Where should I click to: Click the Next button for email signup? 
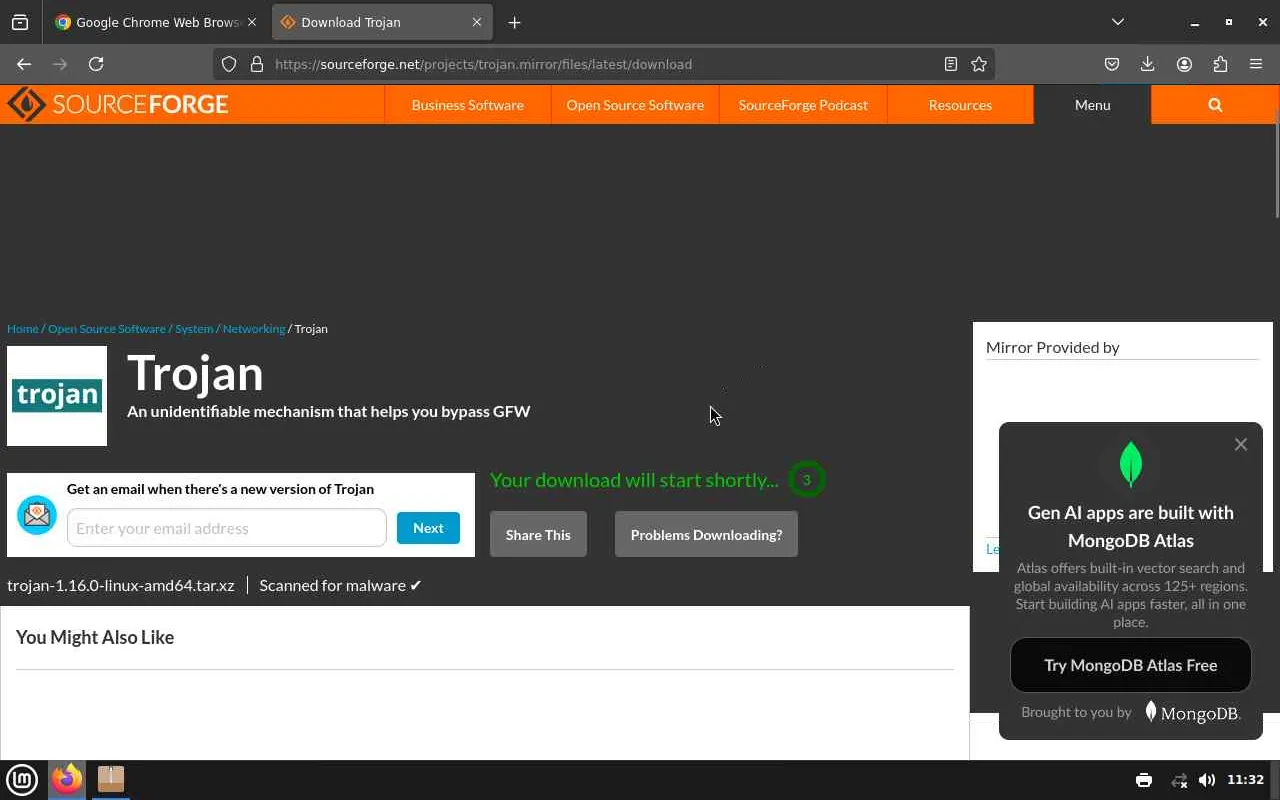click(428, 528)
